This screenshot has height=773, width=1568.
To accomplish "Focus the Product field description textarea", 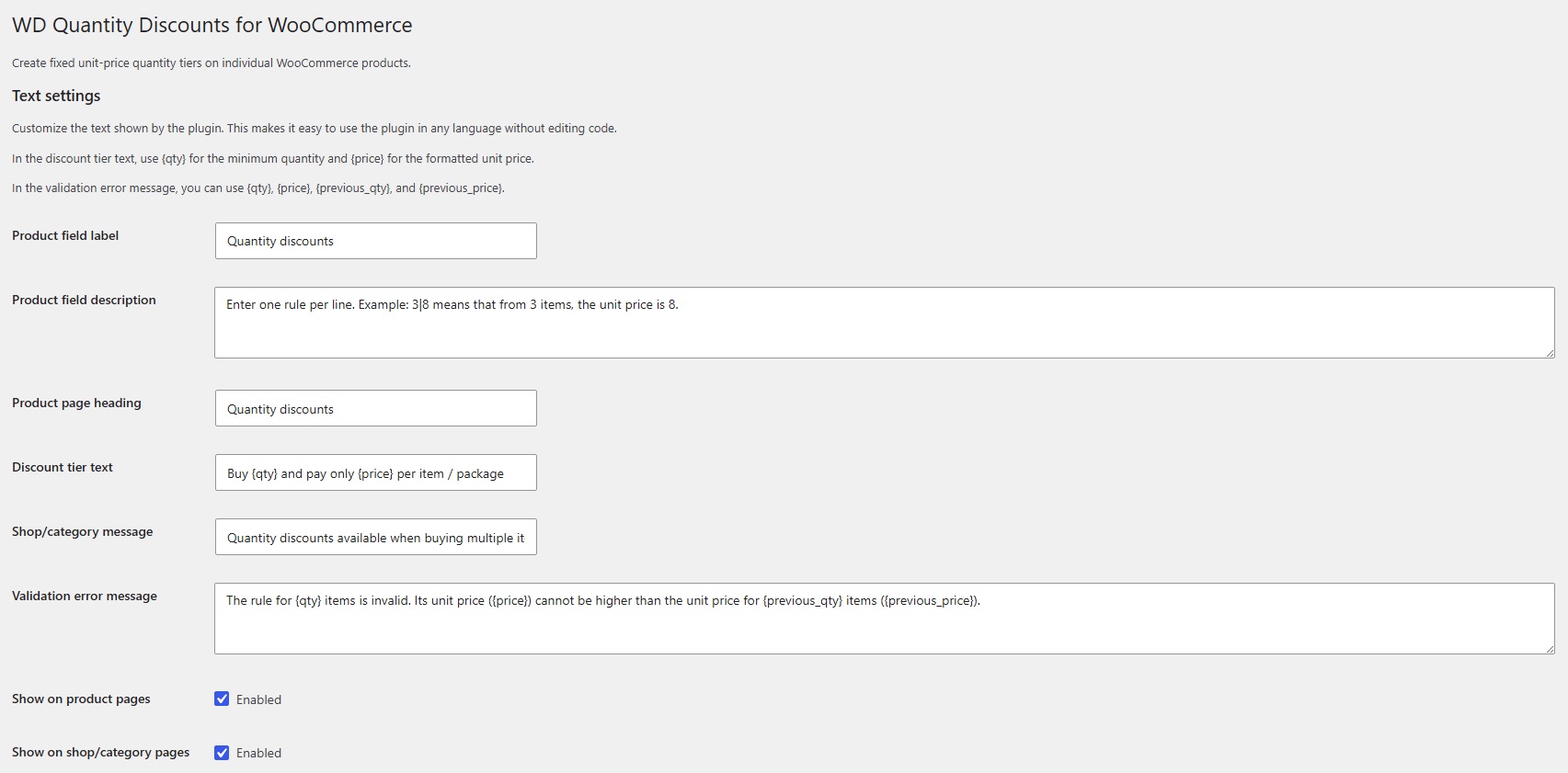I will point(885,323).
